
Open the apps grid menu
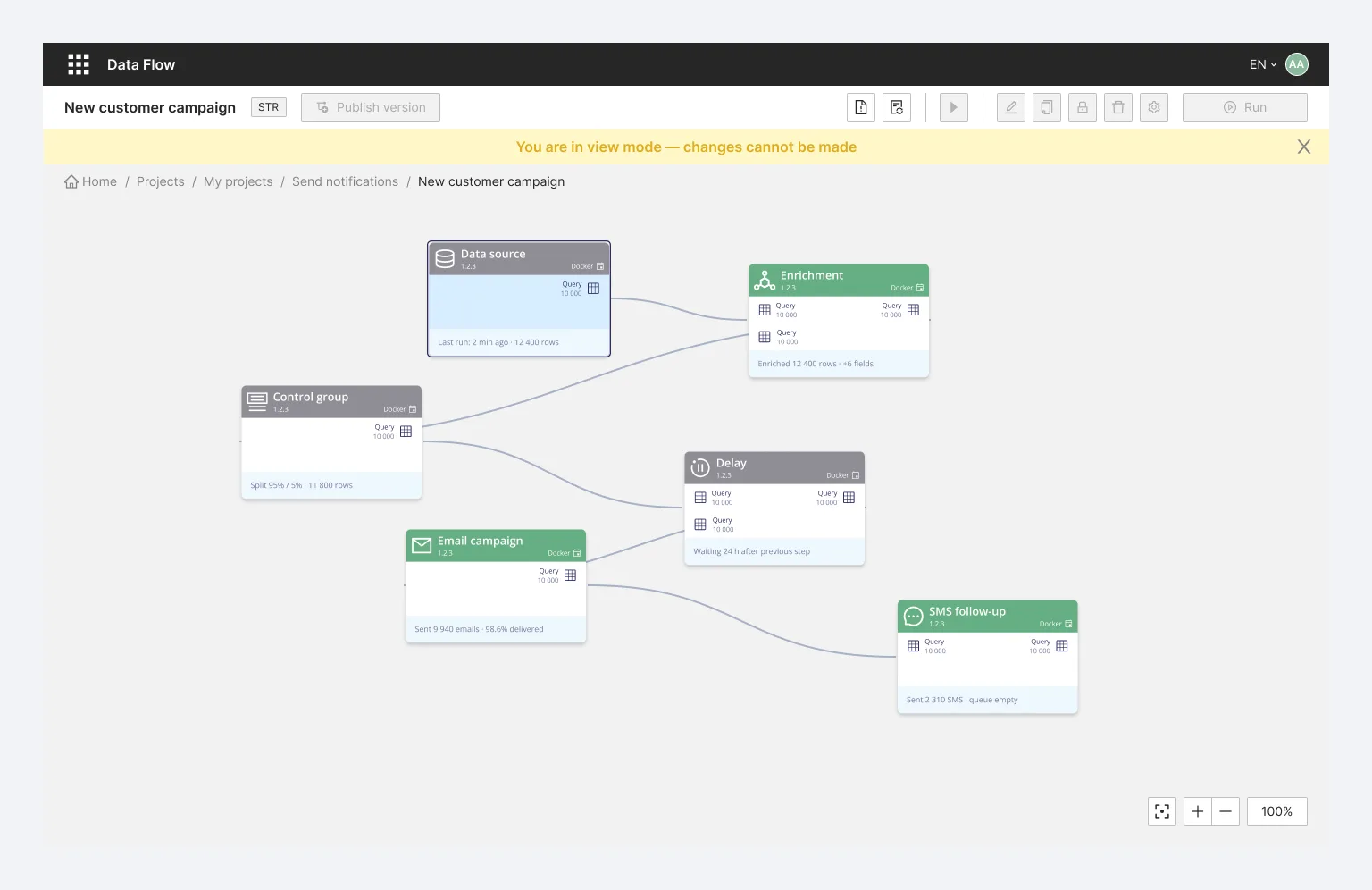click(79, 64)
